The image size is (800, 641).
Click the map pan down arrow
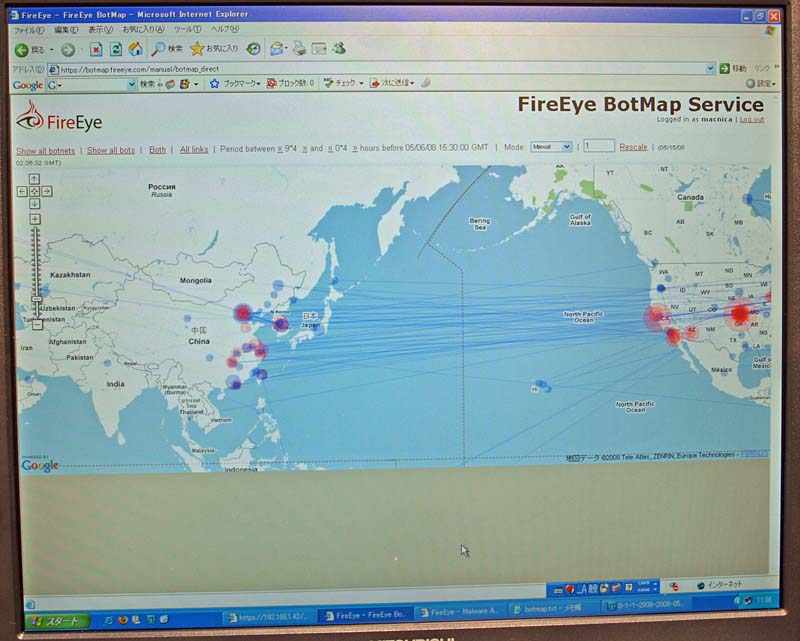(x=34, y=204)
